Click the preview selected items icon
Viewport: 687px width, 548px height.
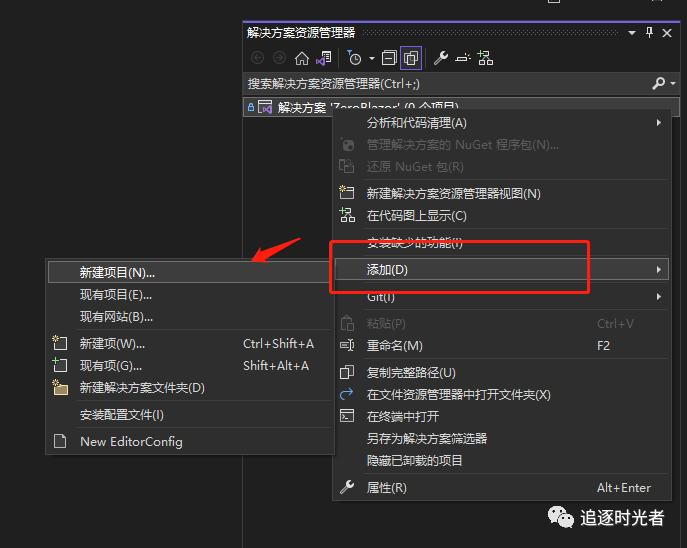463,58
